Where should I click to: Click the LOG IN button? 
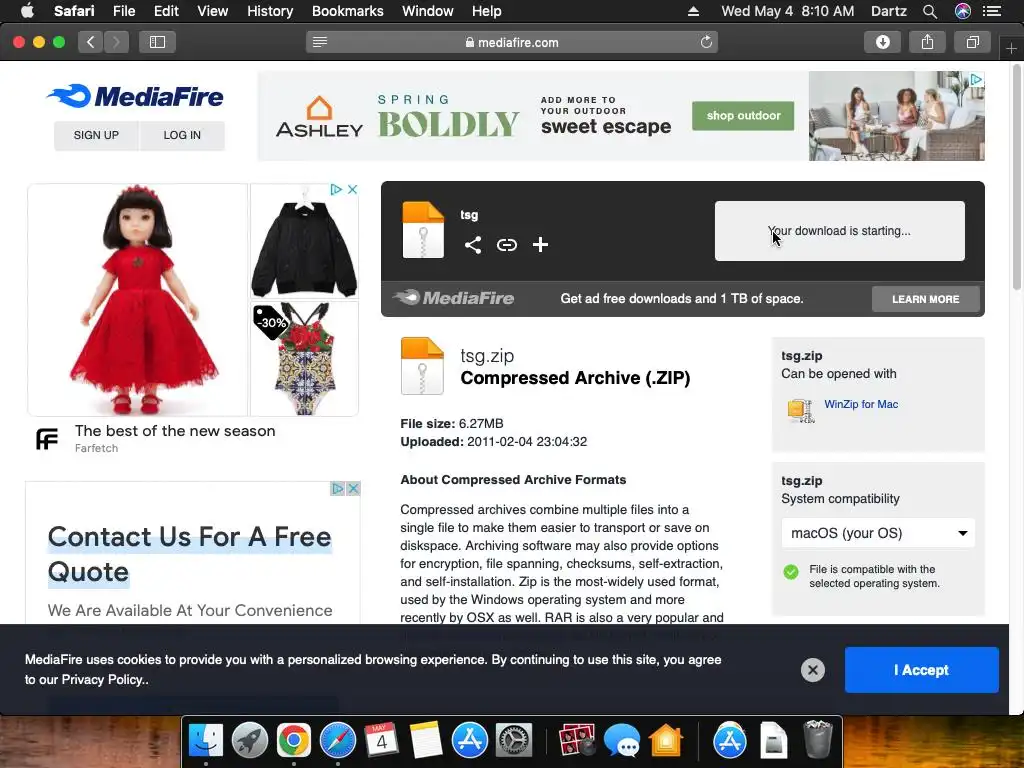[182, 135]
